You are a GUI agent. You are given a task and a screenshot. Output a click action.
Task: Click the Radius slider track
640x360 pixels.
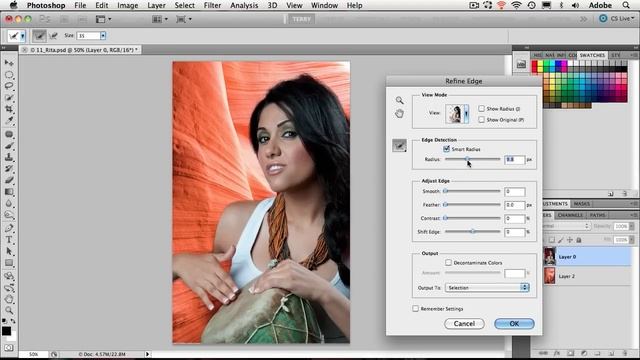click(473, 159)
